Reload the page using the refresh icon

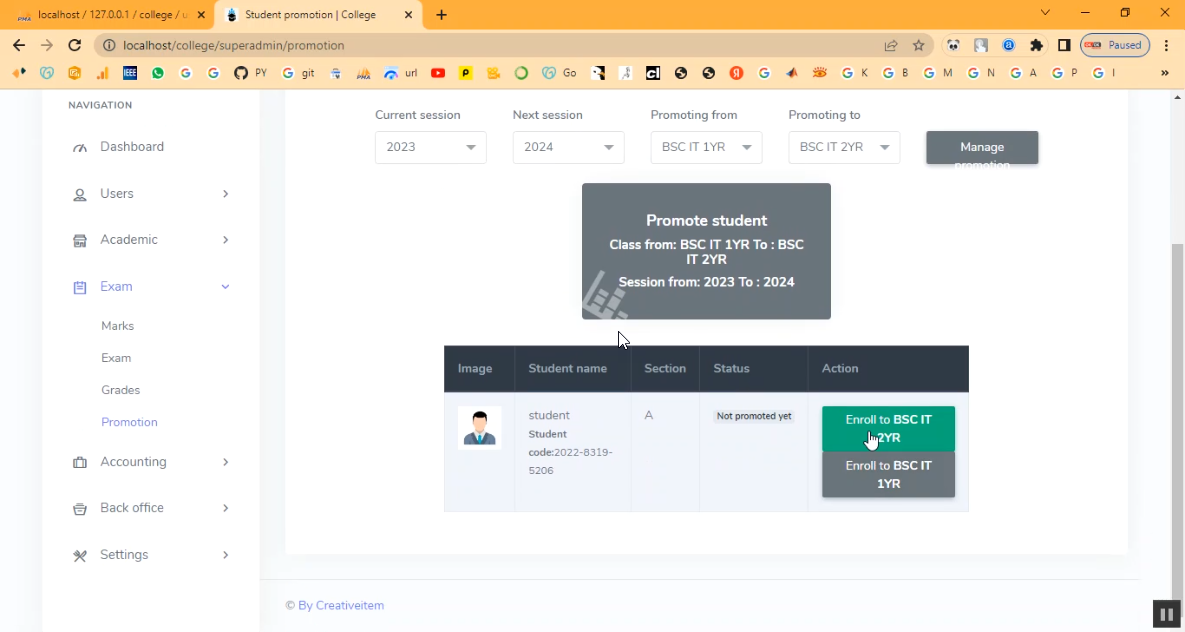(74, 45)
